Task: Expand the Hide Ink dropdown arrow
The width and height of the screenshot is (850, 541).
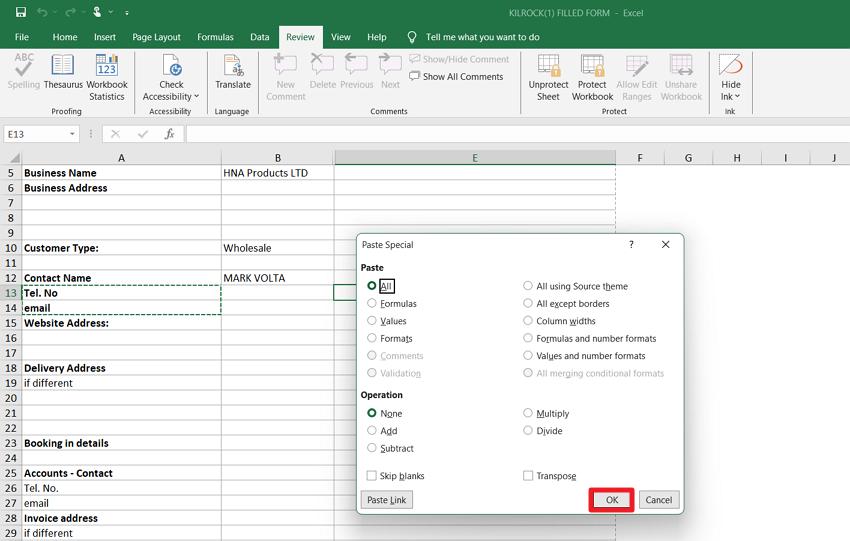Action: point(737,96)
